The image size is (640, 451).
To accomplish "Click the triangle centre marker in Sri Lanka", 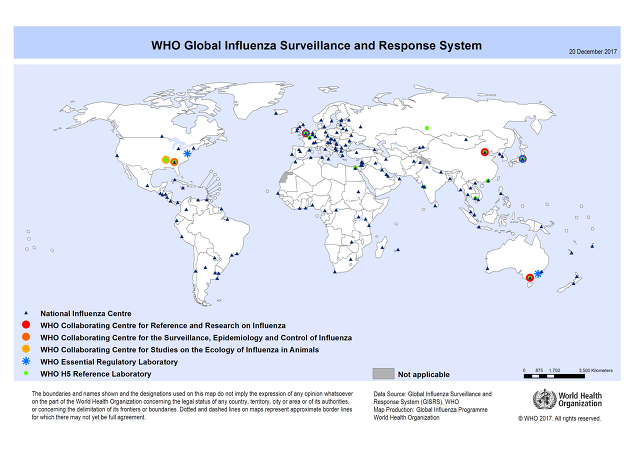I will click(x=436, y=205).
